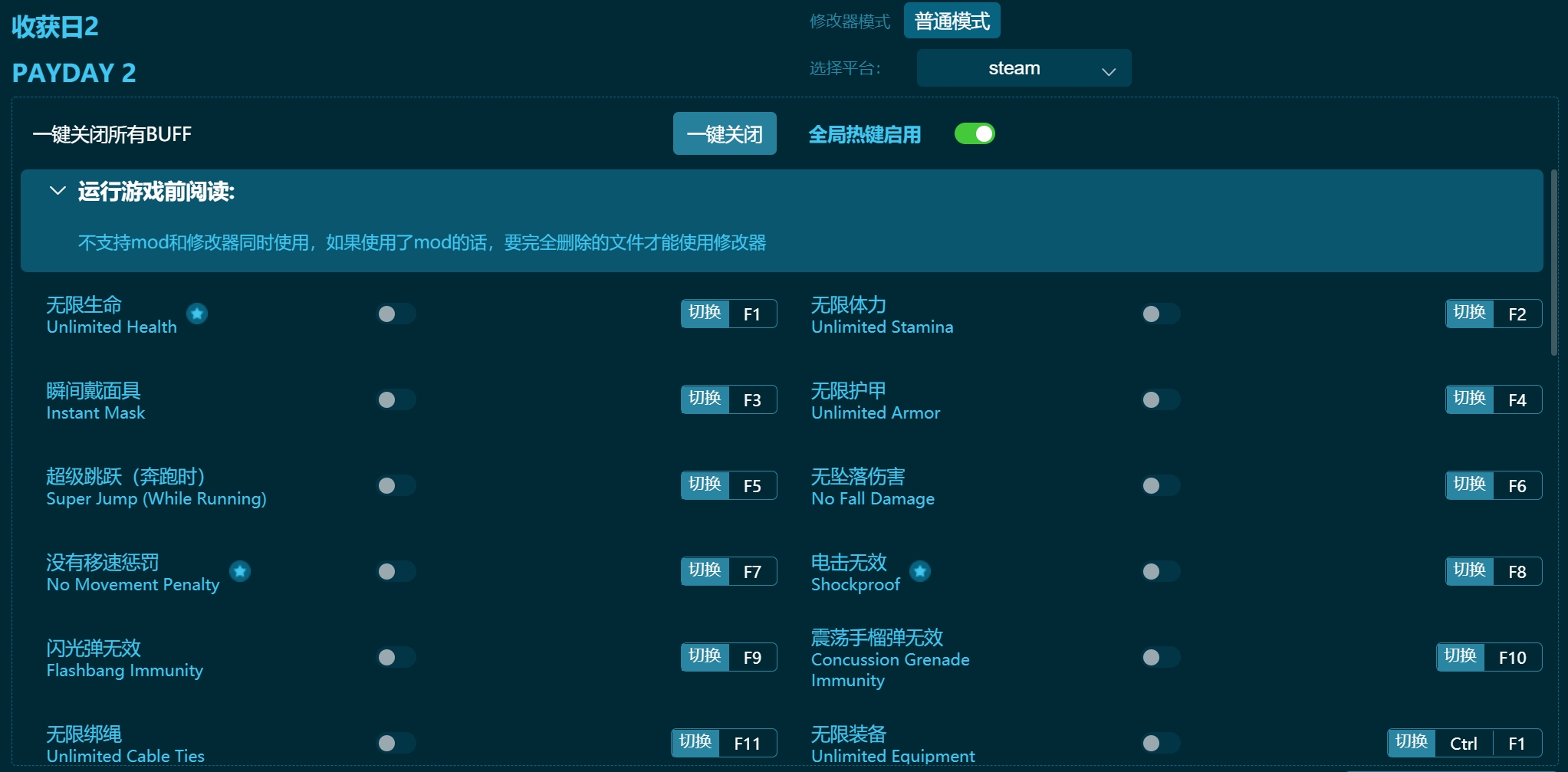This screenshot has height=772, width=1568.
Task: Click the 运行游戏前阅读 header text
Action: click(x=156, y=191)
